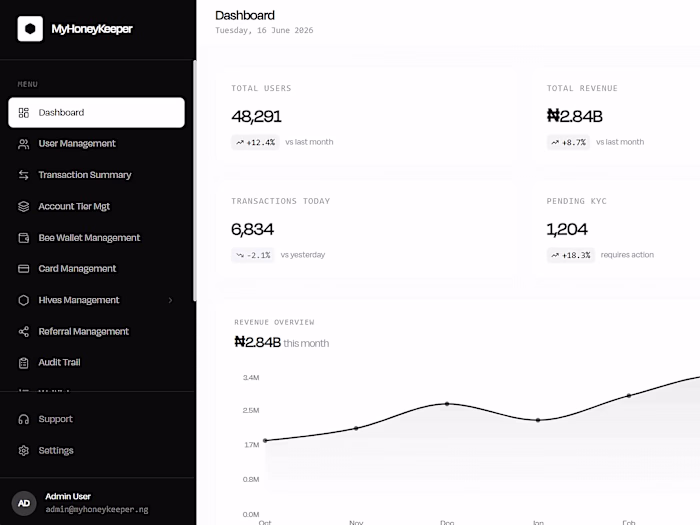Click the AD admin avatar
Screen dimensions: 700x525
(24, 503)
